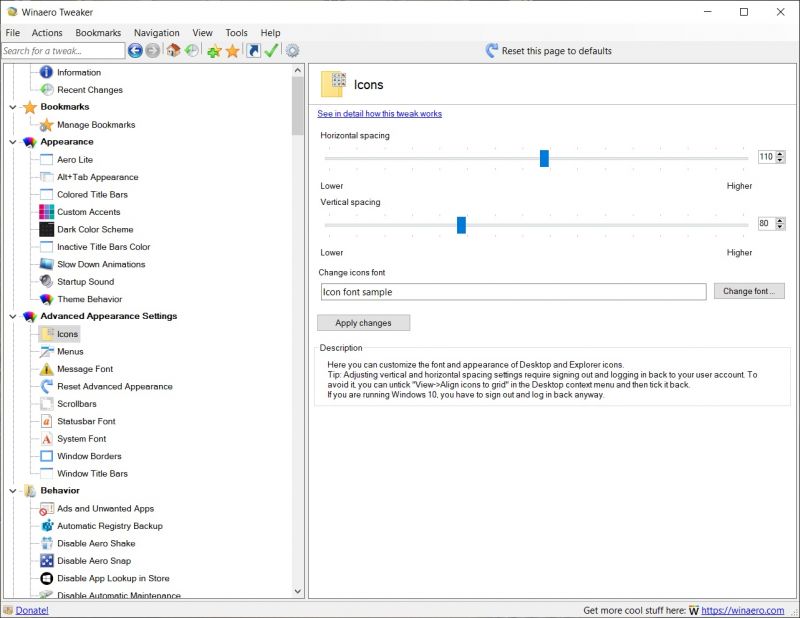Screen dimensions: 800x618
Task: Select the Scrollbars tree item
Action: [77, 404]
